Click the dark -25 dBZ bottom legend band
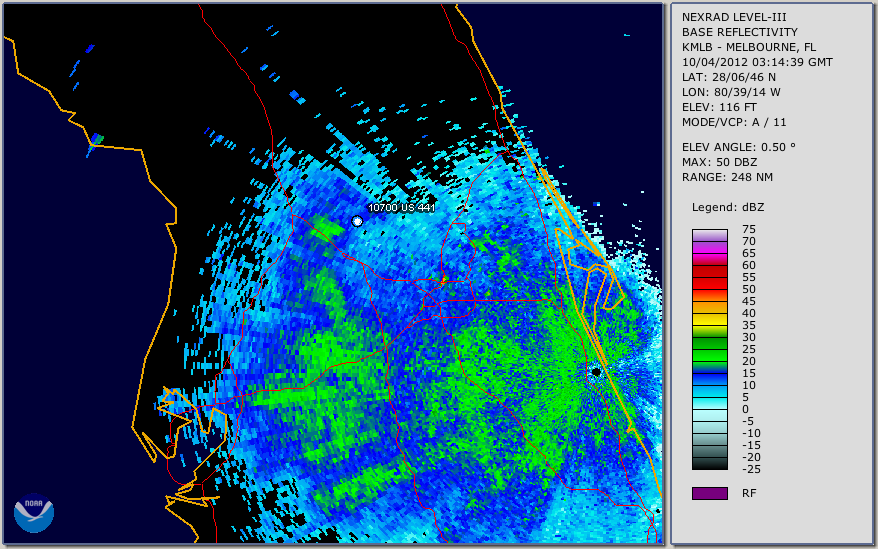Screen dimensions: 878x549 pos(709,463)
